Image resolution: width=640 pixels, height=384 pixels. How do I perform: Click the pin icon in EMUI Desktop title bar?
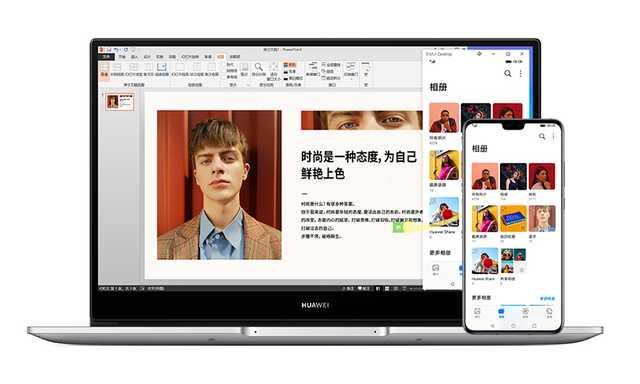(479, 54)
